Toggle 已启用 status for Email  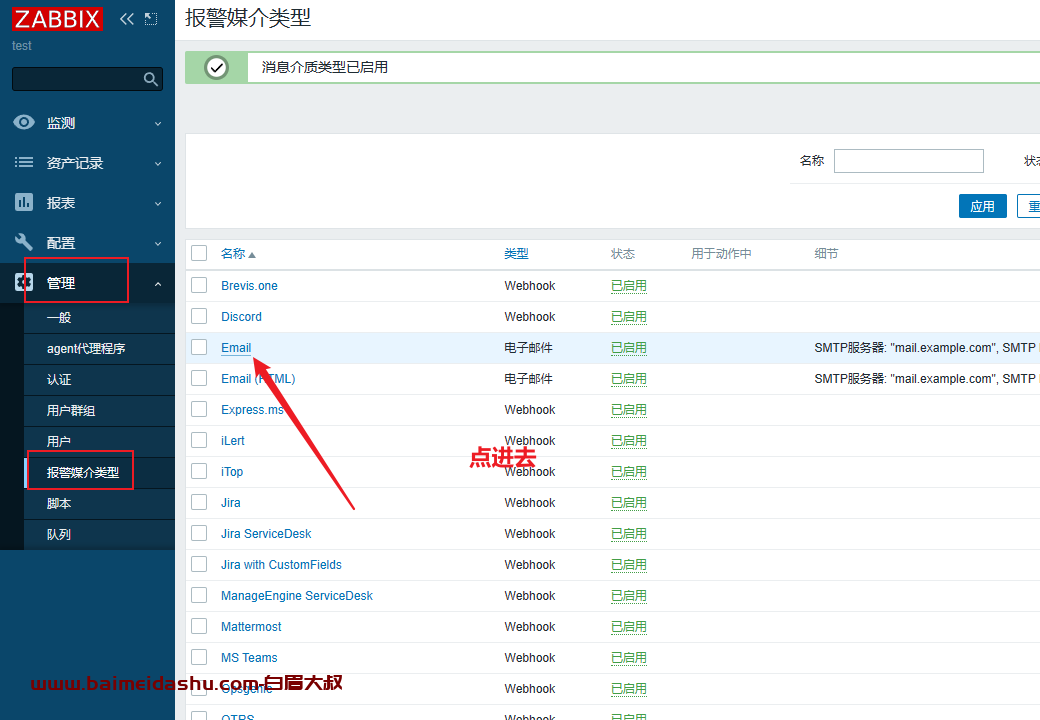click(629, 348)
